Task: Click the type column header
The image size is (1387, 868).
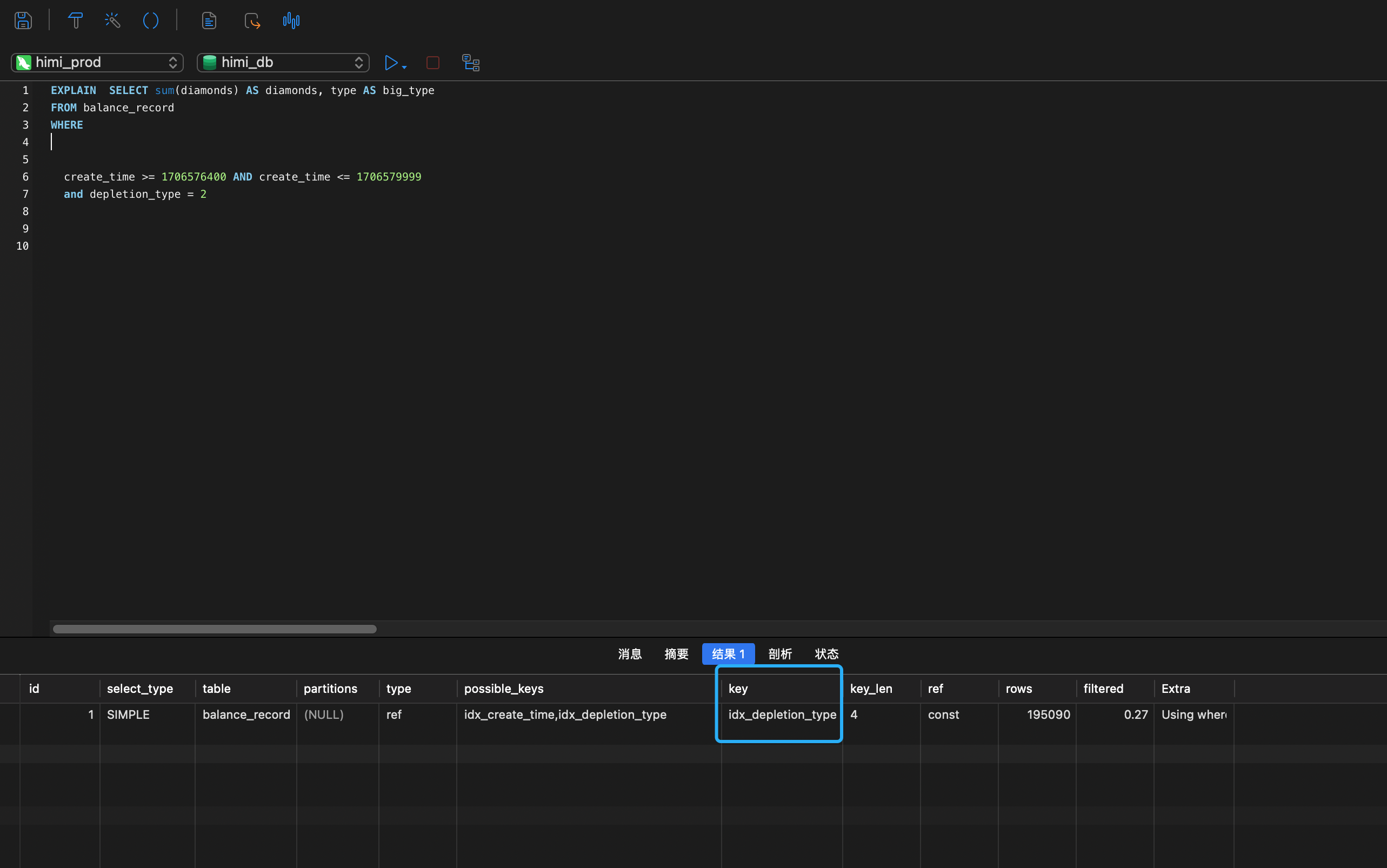Action: pos(418,689)
